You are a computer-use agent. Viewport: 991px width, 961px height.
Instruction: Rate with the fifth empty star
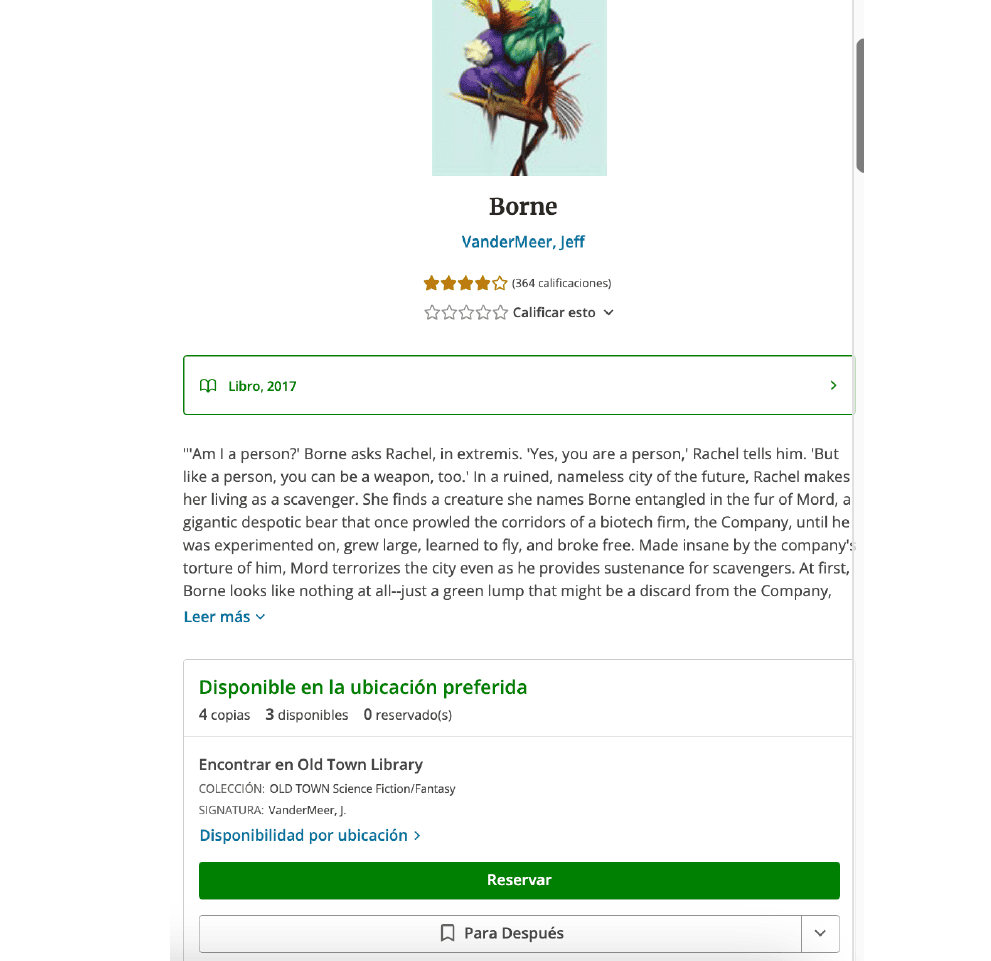pyautogui.click(x=500, y=312)
